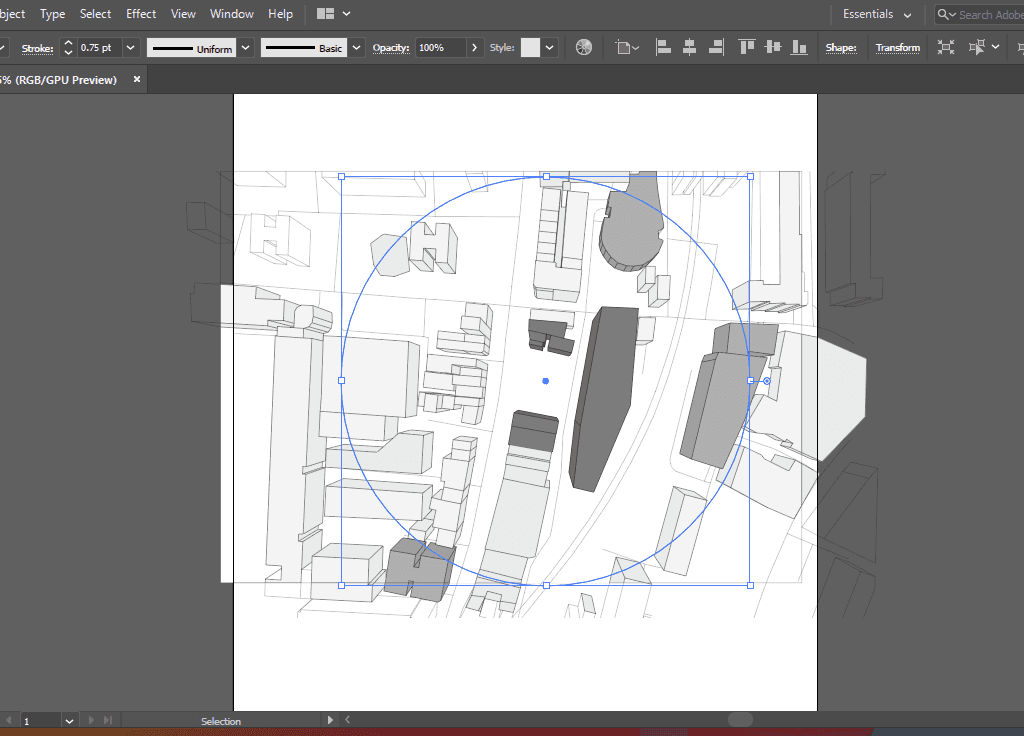Image resolution: width=1024 pixels, height=736 pixels.
Task: Click the Recolor Artwork color wheel icon
Action: coord(584,47)
